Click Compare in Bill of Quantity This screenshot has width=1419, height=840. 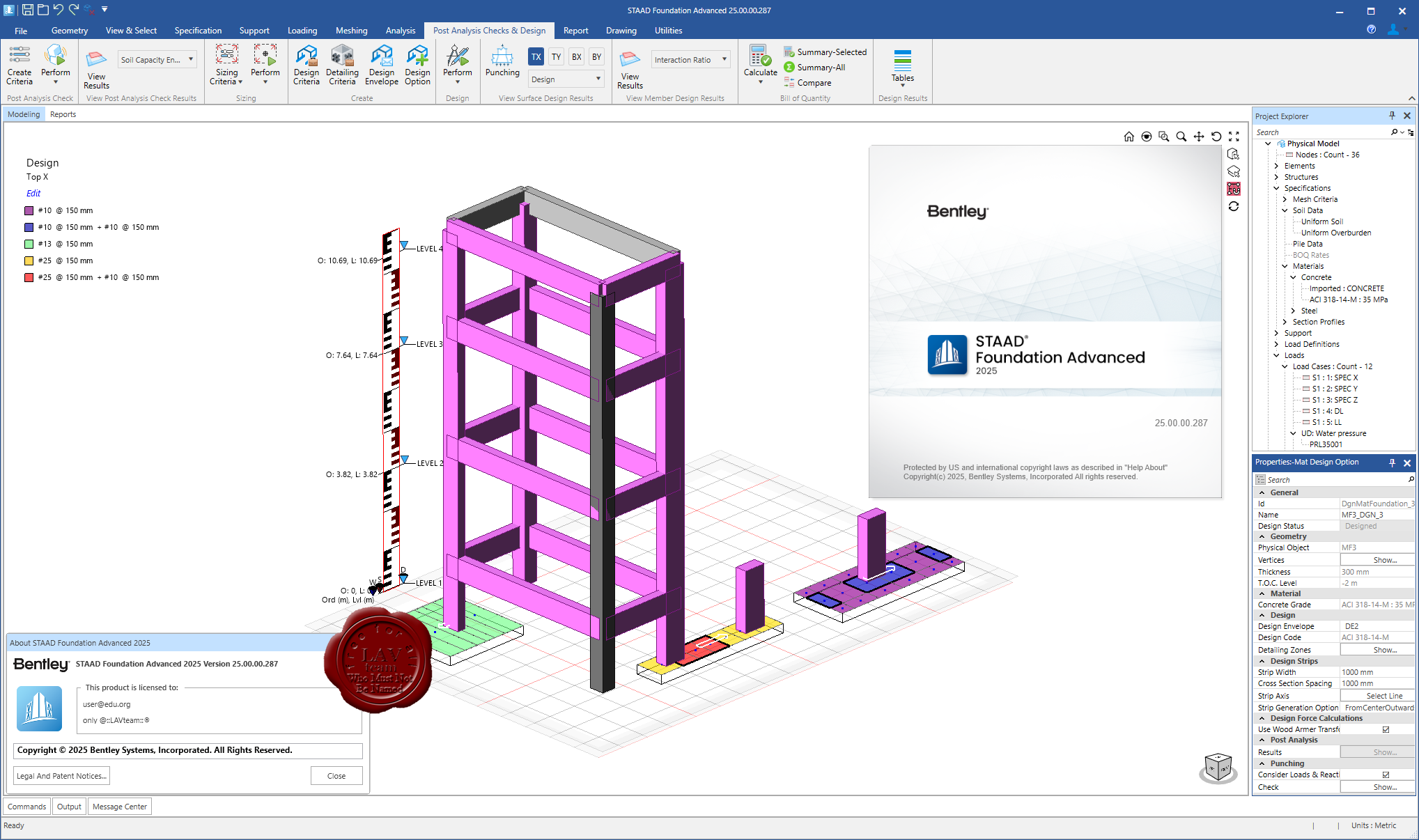[x=807, y=83]
